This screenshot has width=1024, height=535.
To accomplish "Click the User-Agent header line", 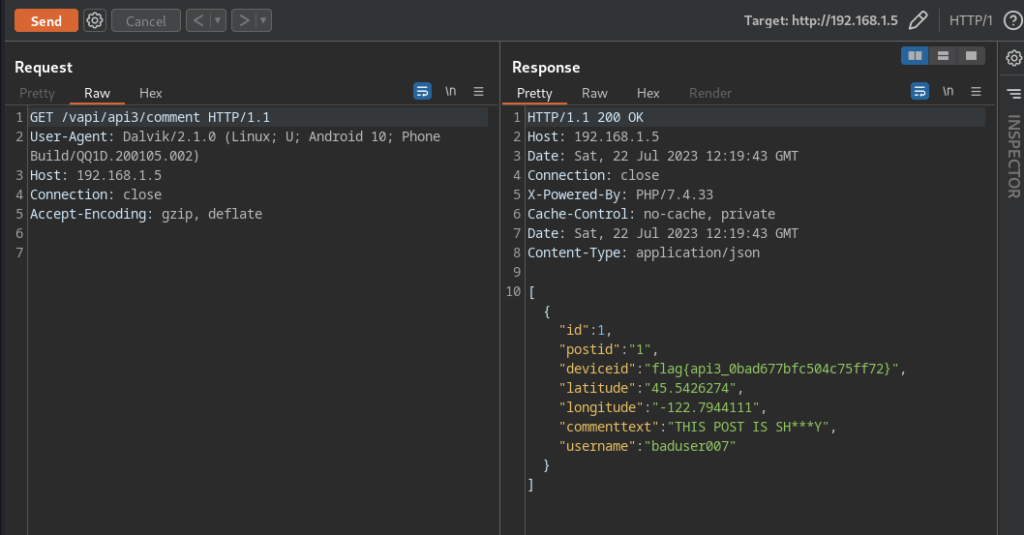I will [x=235, y=146].
